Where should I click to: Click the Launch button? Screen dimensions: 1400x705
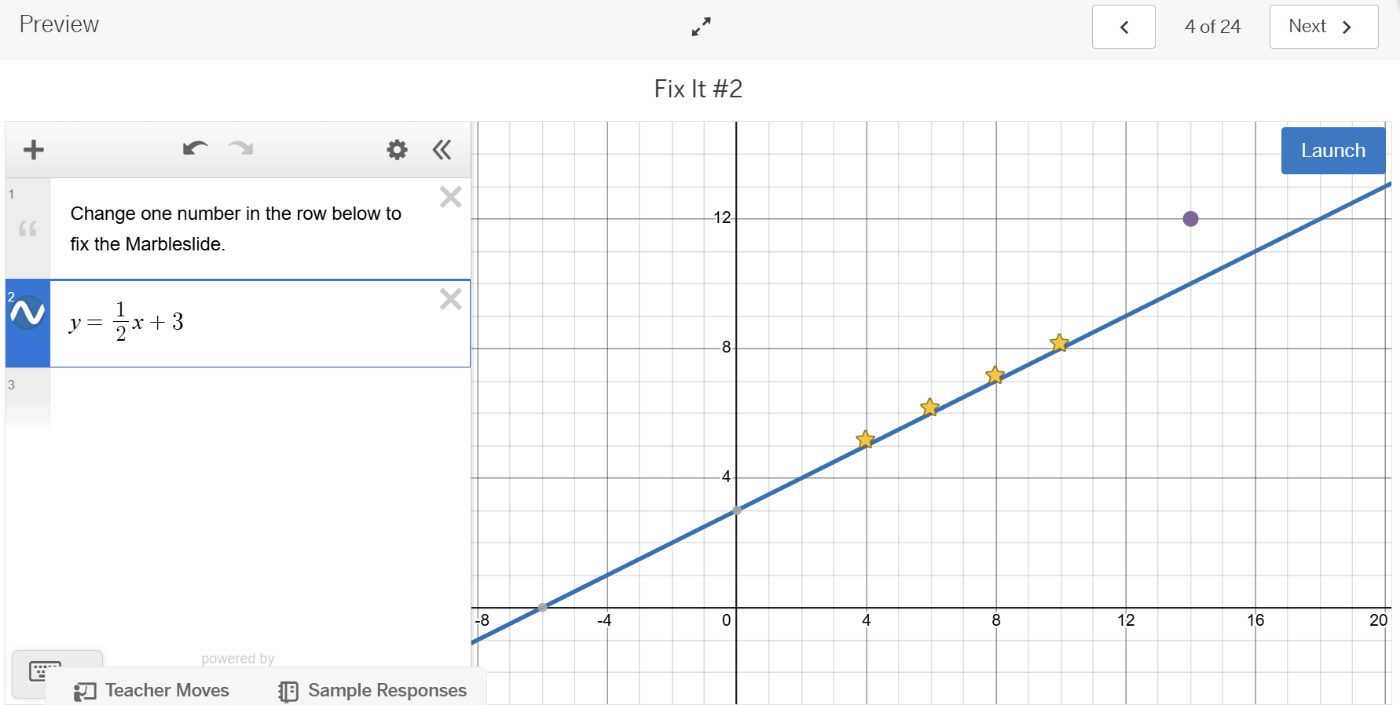click(x=1332, y=150)
